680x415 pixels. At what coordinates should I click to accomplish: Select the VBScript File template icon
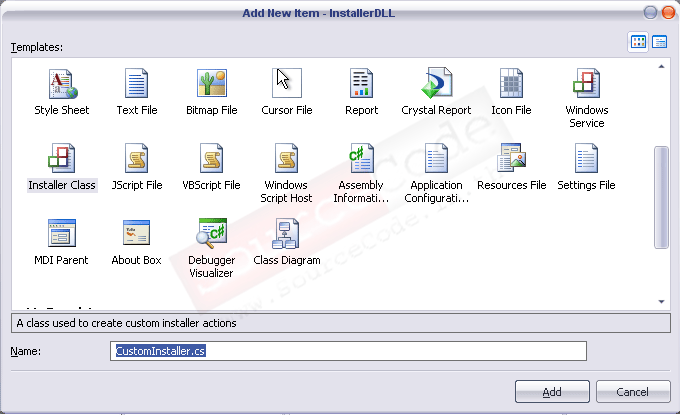click(212, 158)
